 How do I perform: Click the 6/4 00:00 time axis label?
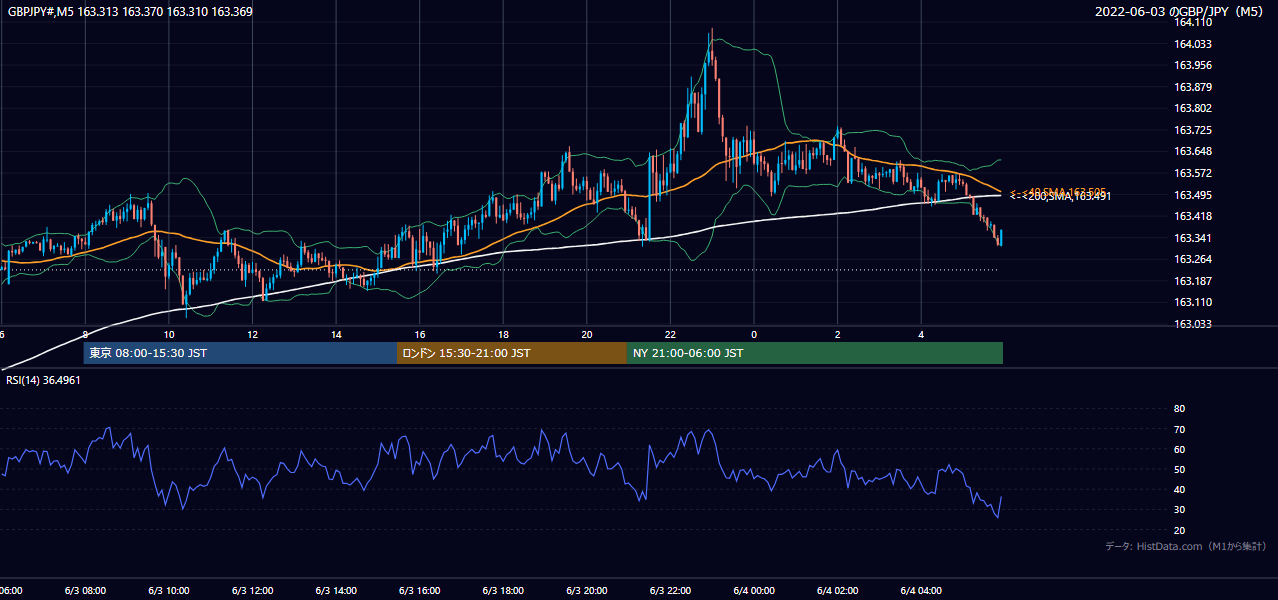point(753,590)
